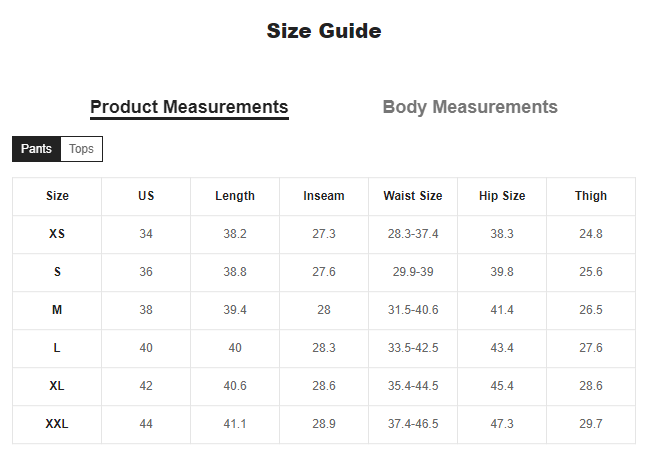
Task: Click the US column header
Action: pos(146,196)
